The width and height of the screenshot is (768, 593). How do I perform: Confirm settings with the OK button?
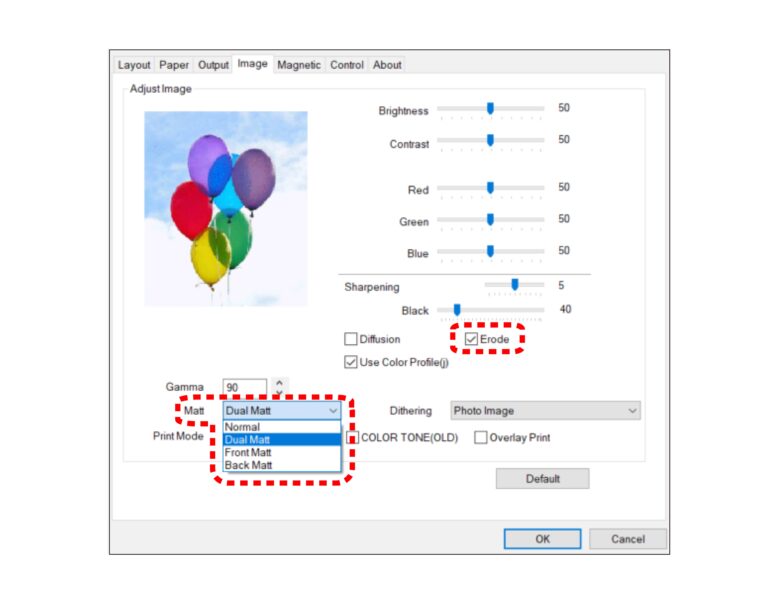[x=542, y=539]
